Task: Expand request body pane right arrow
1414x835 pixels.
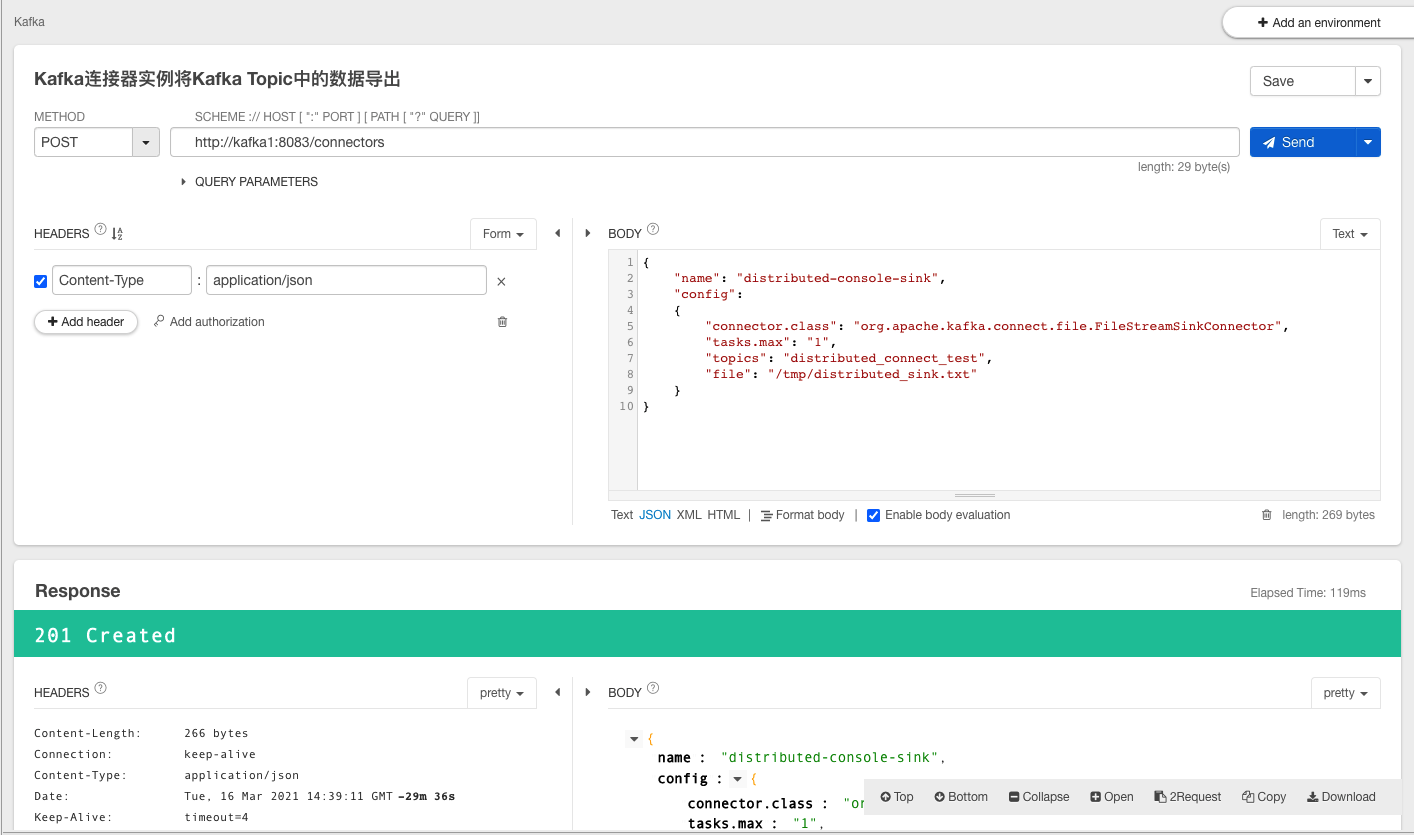Action: click(587, 234)
